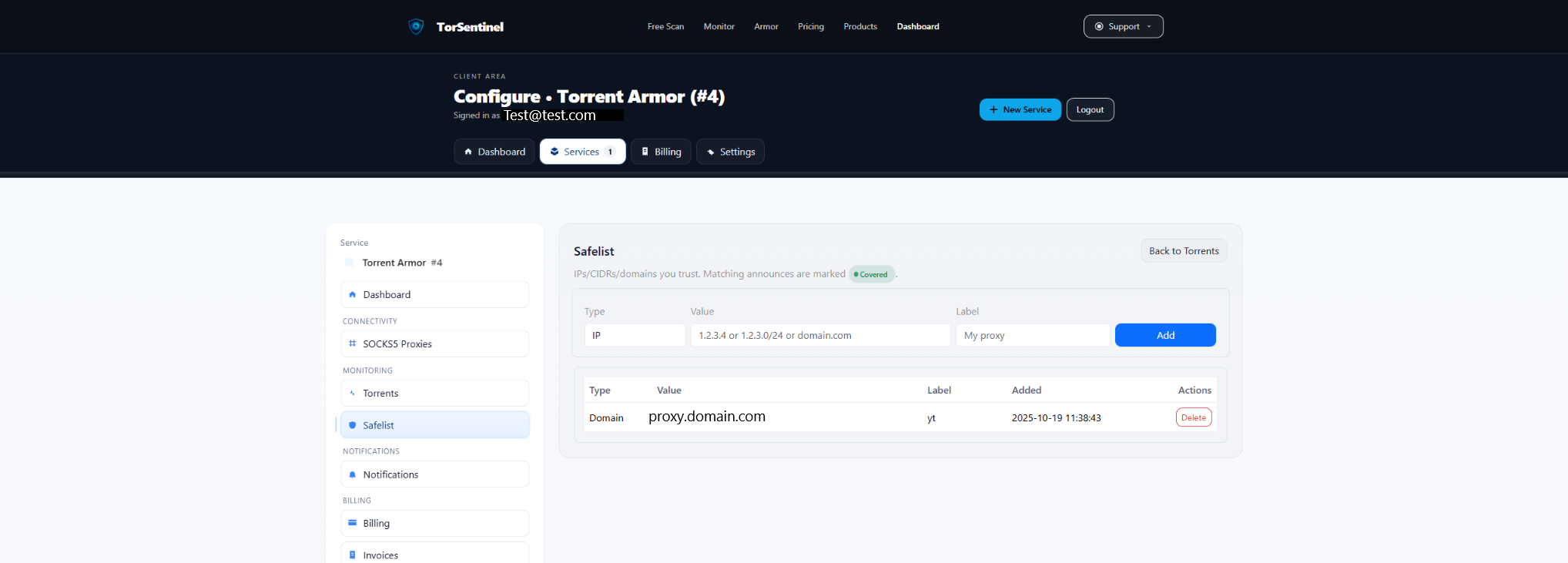Open Armor in top navigation
This screenshot has width=1568, height=563.
766,26
